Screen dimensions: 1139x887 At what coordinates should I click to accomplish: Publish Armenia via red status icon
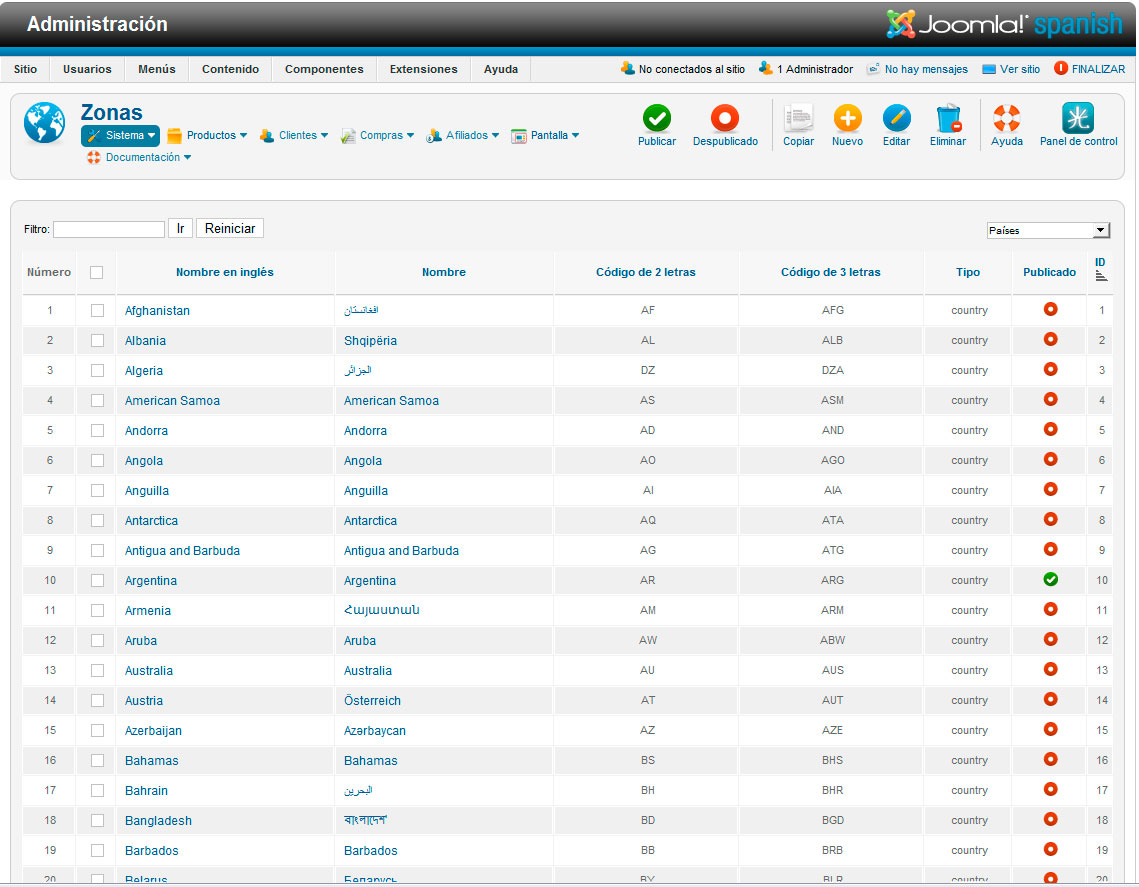1050,609
